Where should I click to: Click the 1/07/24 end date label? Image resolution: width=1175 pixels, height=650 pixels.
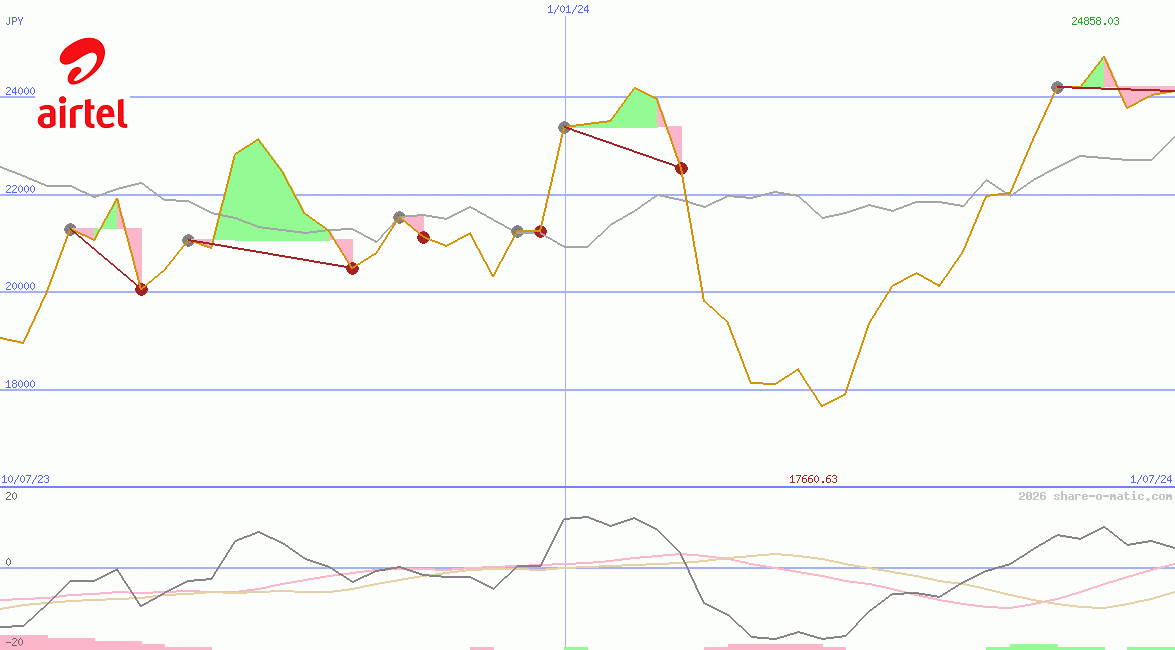(x=1151, y=479)
